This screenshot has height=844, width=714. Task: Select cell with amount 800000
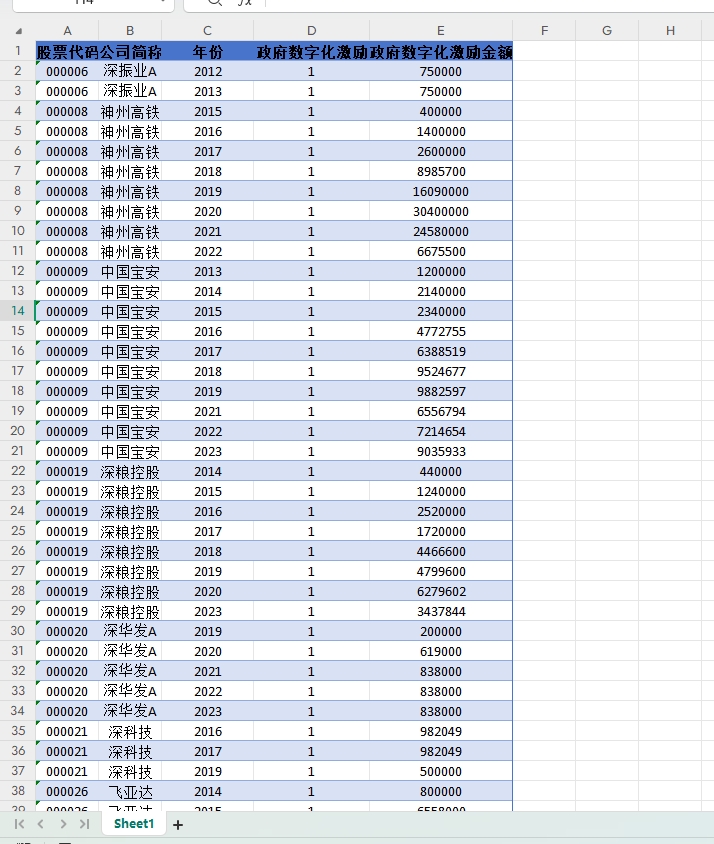(x=440, y=791)
